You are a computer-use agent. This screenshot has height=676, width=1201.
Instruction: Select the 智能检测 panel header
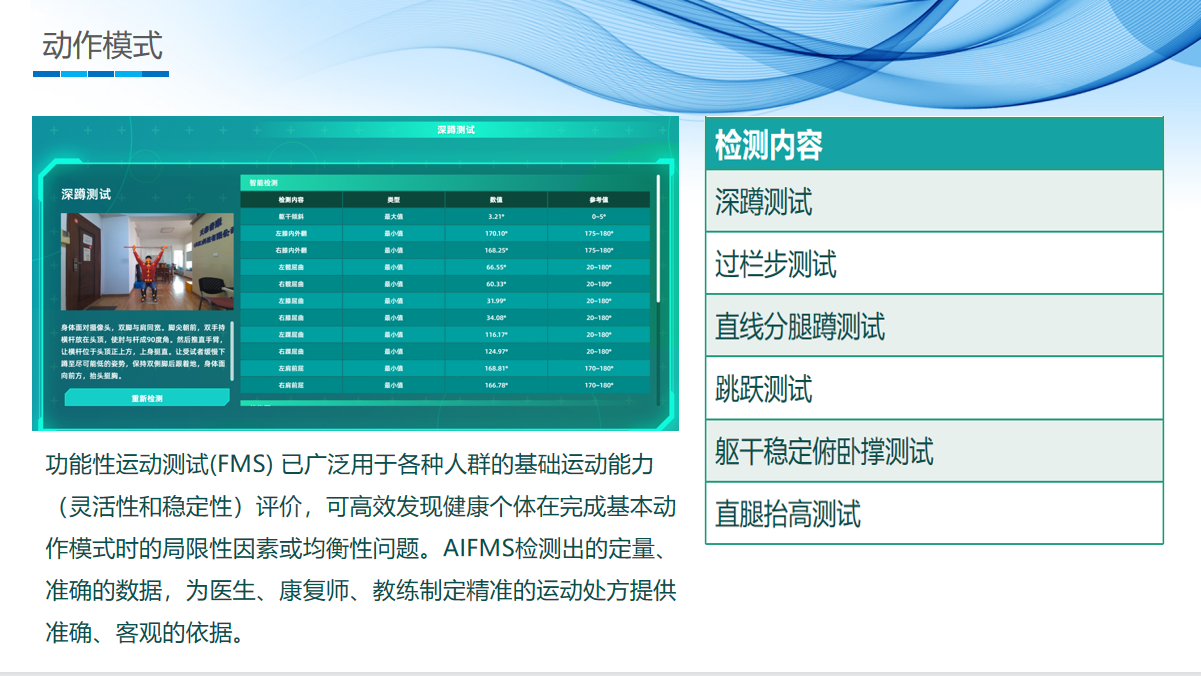click(x=265, y=183)
